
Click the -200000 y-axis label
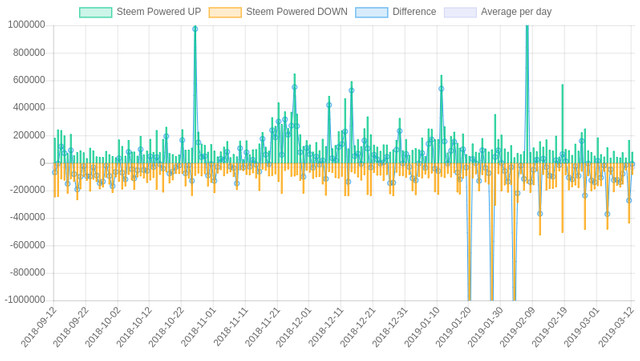[27, 190]
